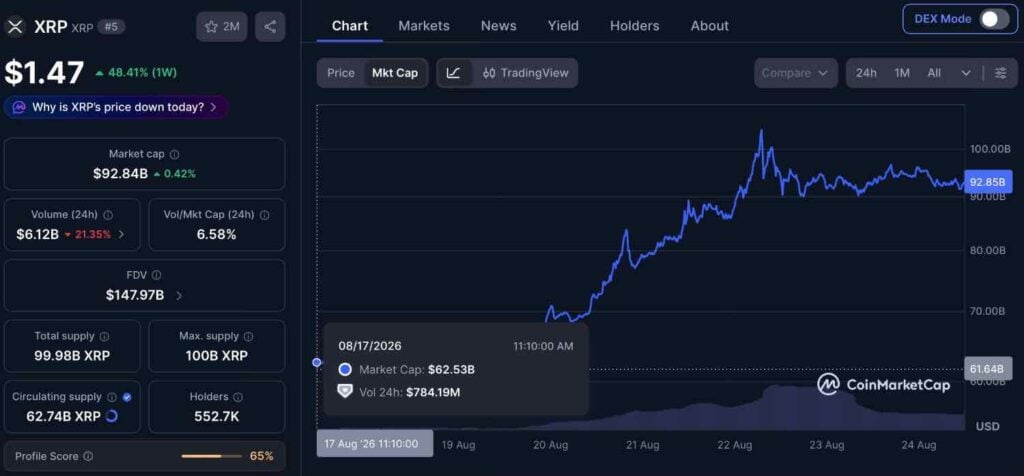Click info icon next to Market cap
The width and height of the screenshot is (1024, 476).
[174, 155]
